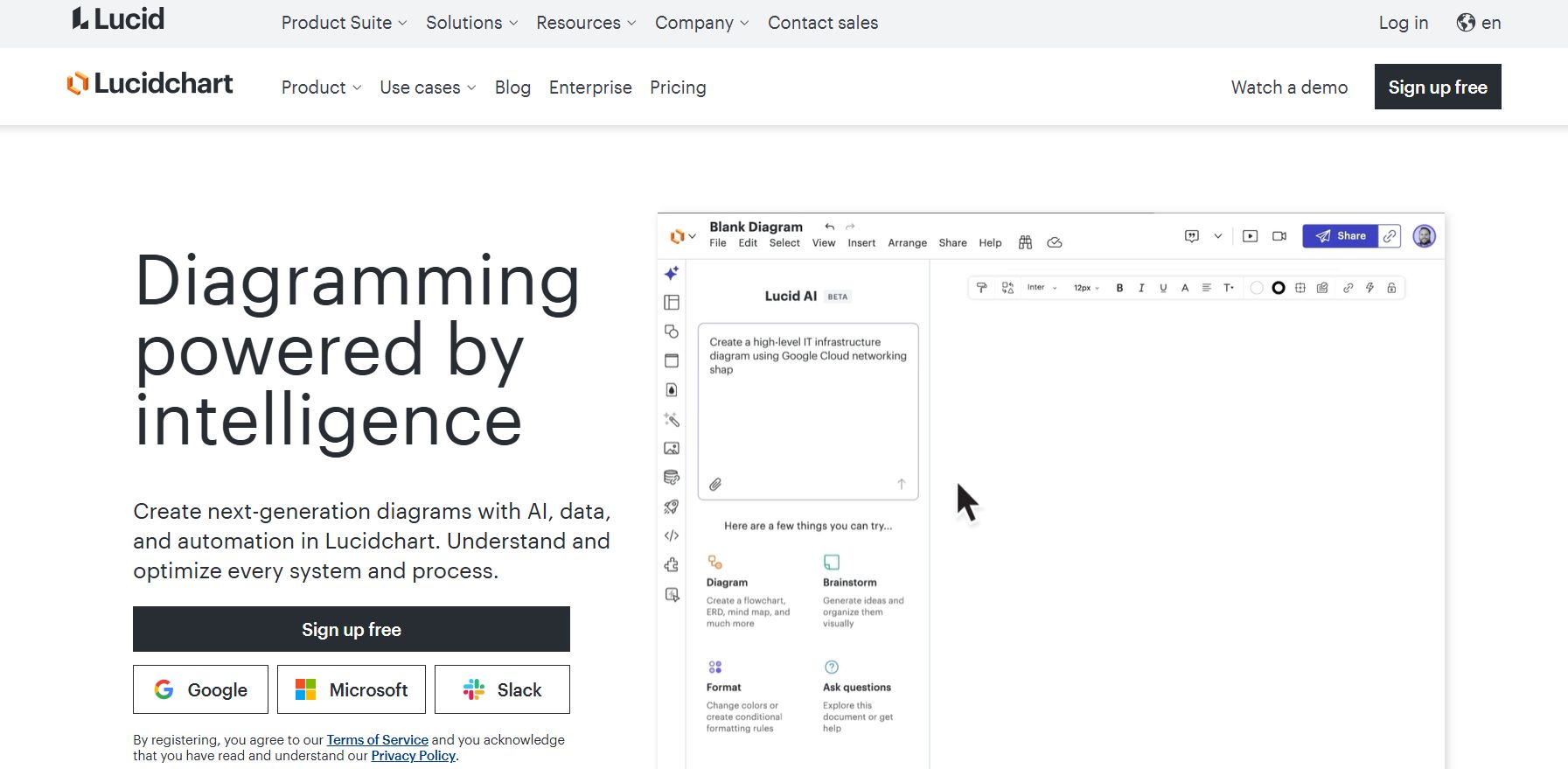Open the Arrange menu
The width and height of the screenshot is (1568, 769).
pos(908,243)
